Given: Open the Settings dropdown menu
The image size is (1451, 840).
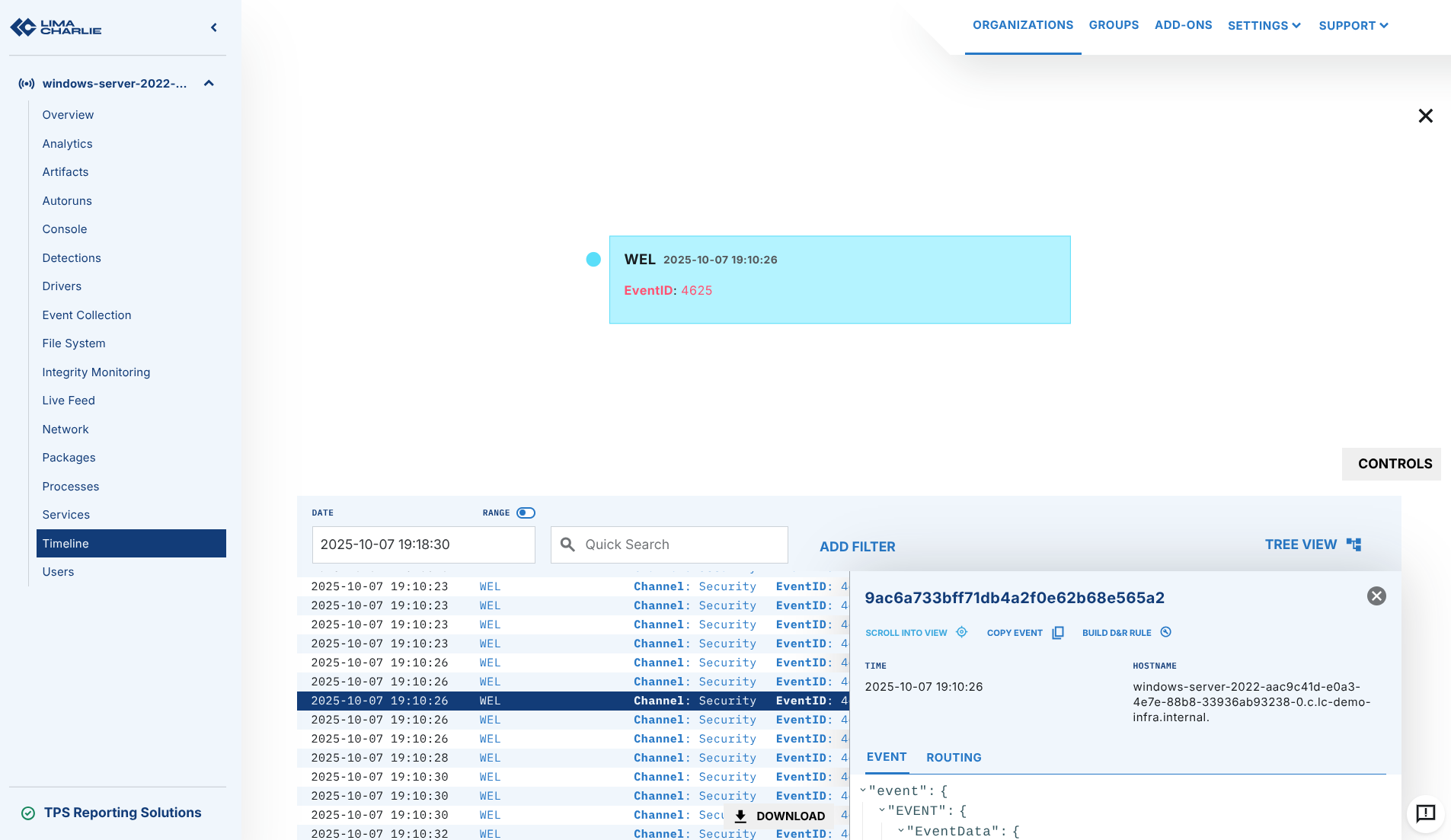Looking at the screenshot, I should pyautogui.click(x=1264, y=26).
